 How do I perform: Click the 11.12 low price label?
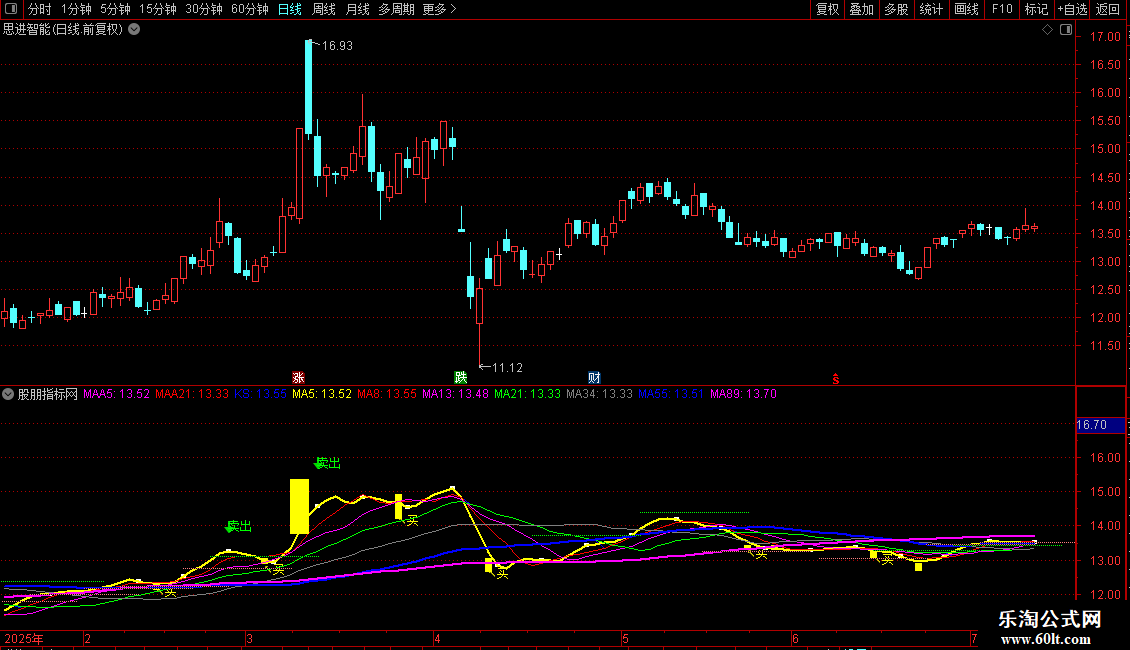pos(507,368)
